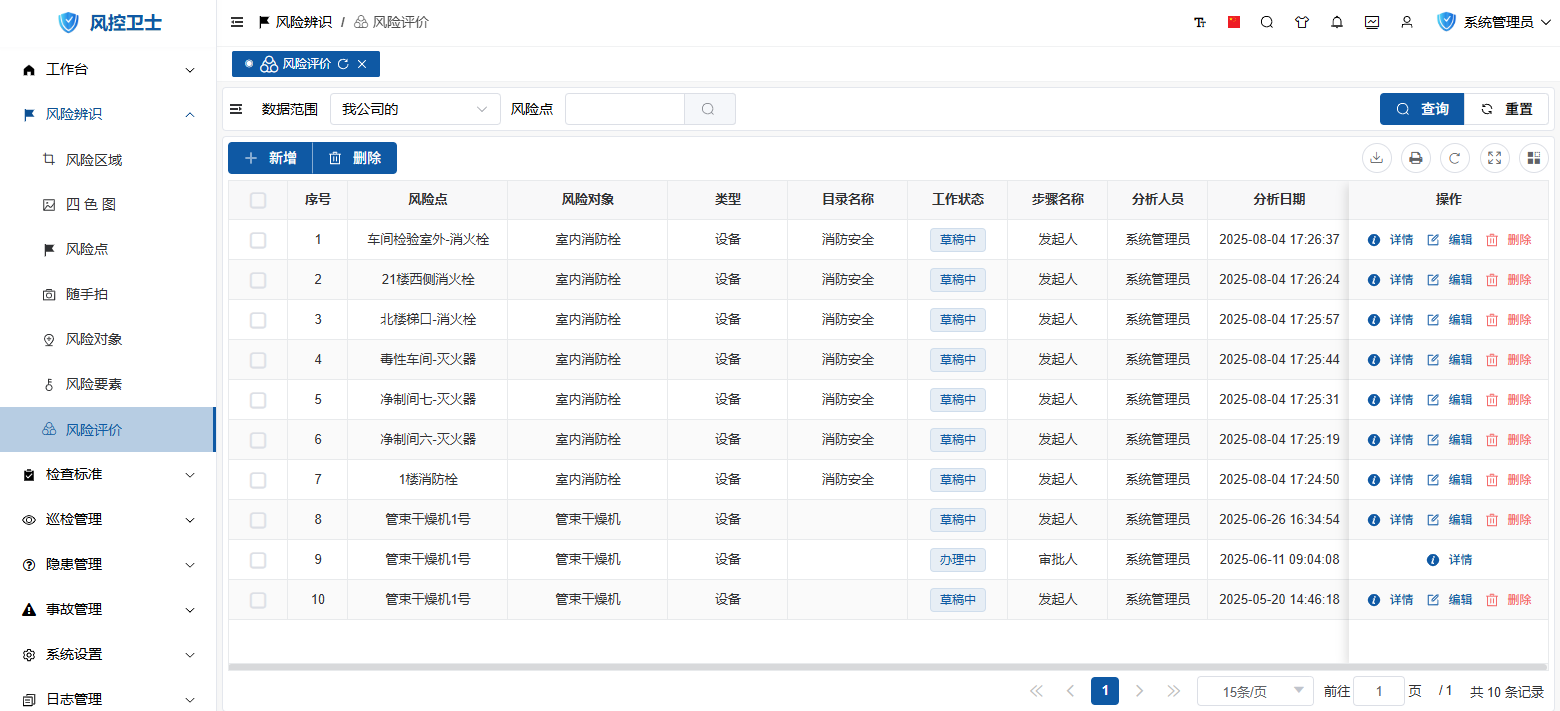Screen dimensions: 1560x711
Task: Open the 15条/页 page size dropdown
Action: point(1255,691)
